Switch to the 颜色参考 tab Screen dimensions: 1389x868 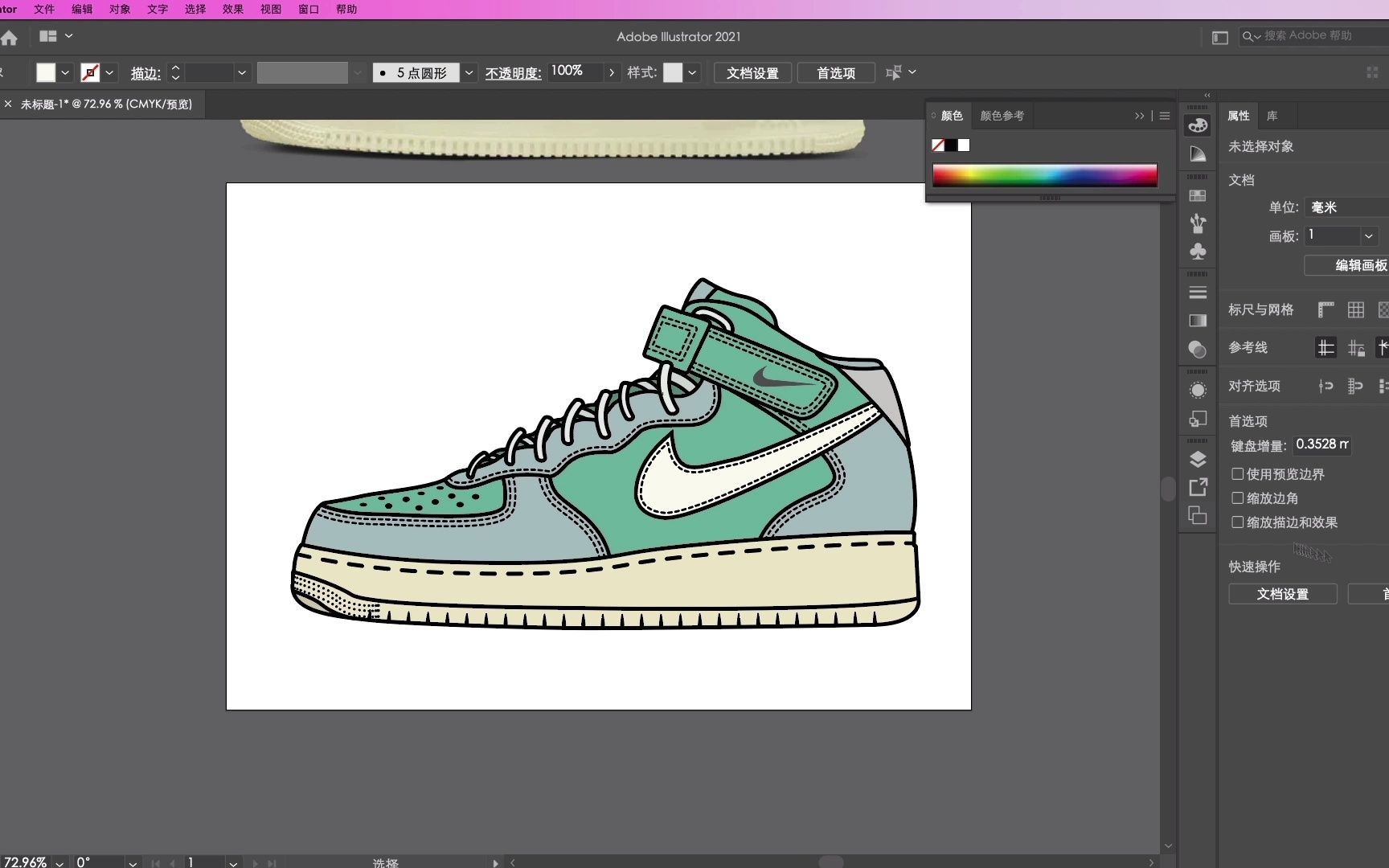click(1002, 116)
